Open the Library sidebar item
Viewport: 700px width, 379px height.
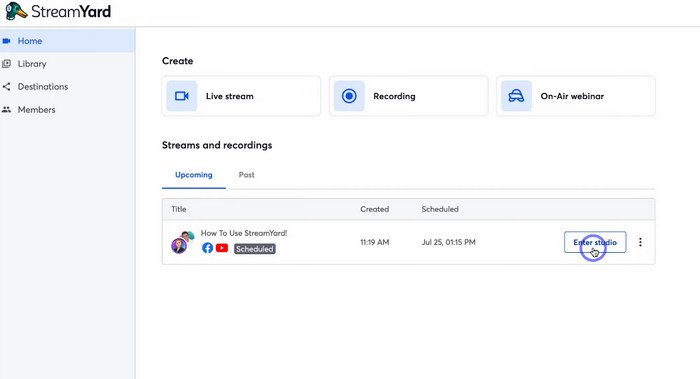click(x=67, y=64)
